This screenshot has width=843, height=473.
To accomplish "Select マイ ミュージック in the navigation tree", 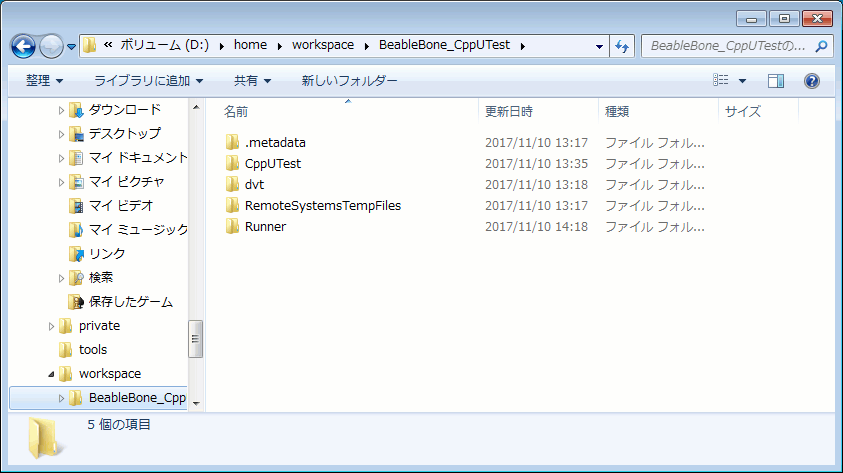I will (138, 230).
